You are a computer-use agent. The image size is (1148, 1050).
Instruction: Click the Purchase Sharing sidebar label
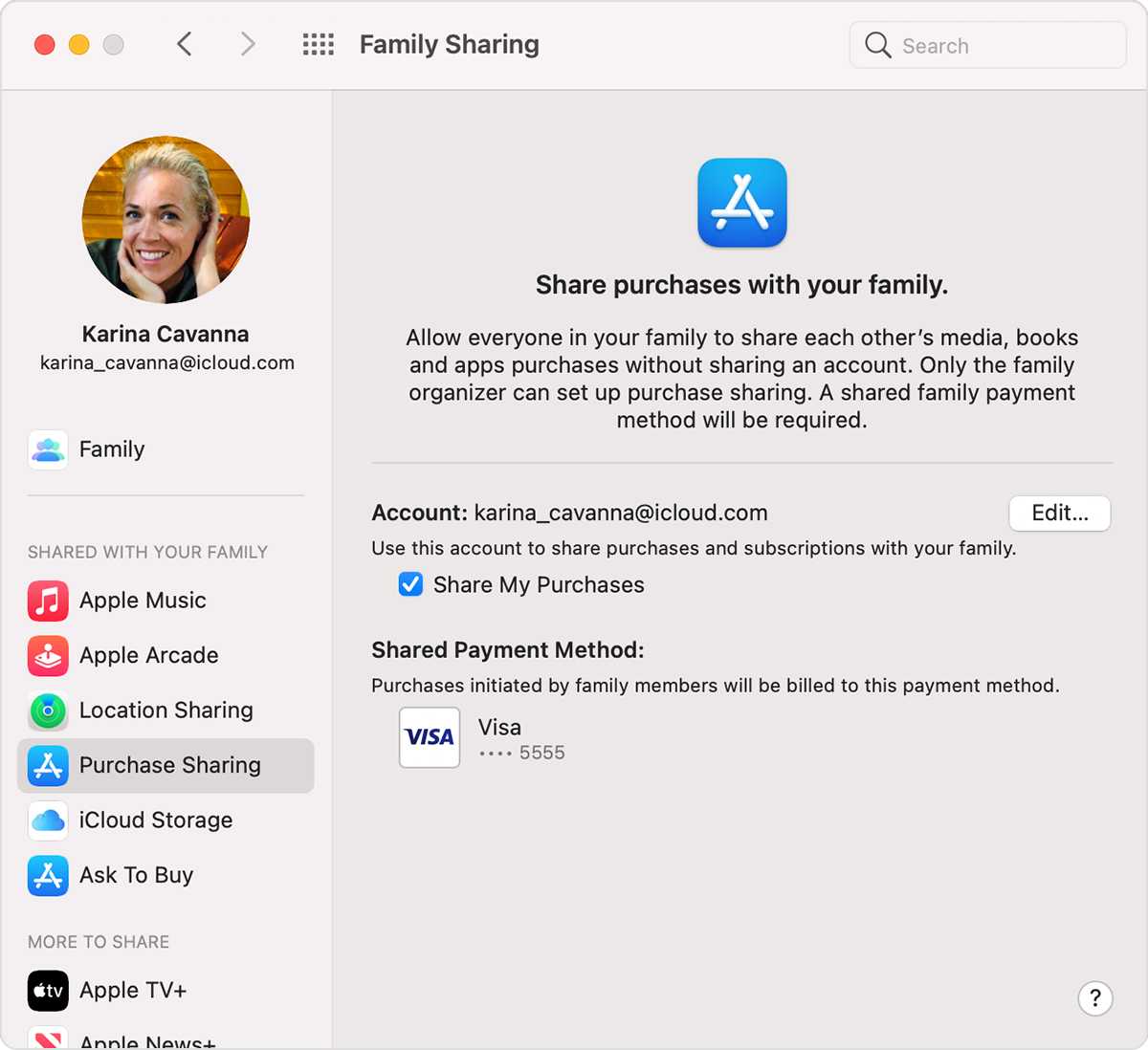[x=170, y=766]
